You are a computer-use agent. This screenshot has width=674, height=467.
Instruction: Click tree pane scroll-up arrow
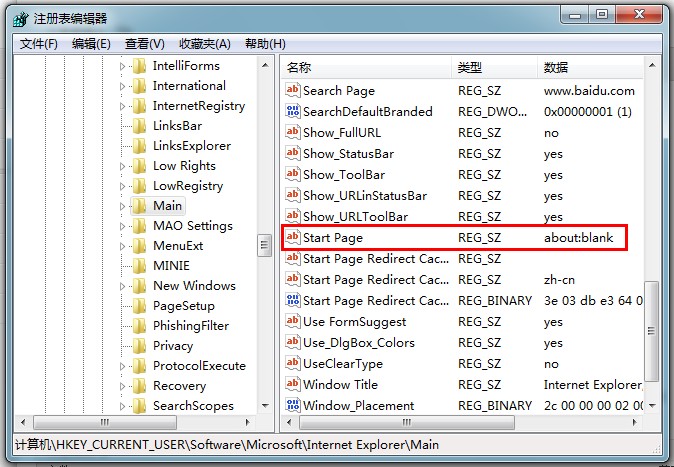(265, 65)
